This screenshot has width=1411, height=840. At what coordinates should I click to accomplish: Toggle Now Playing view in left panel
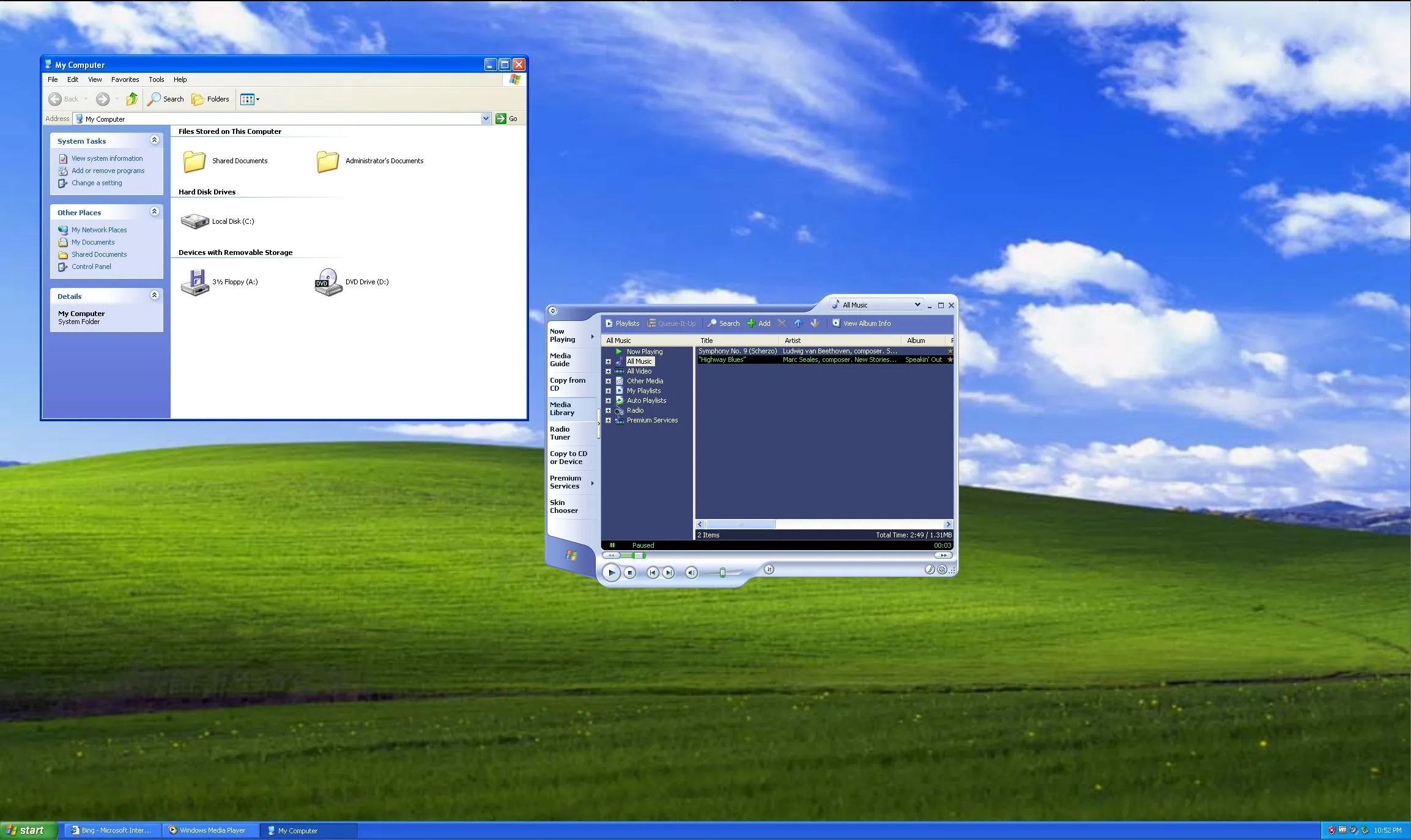(562, 335)
